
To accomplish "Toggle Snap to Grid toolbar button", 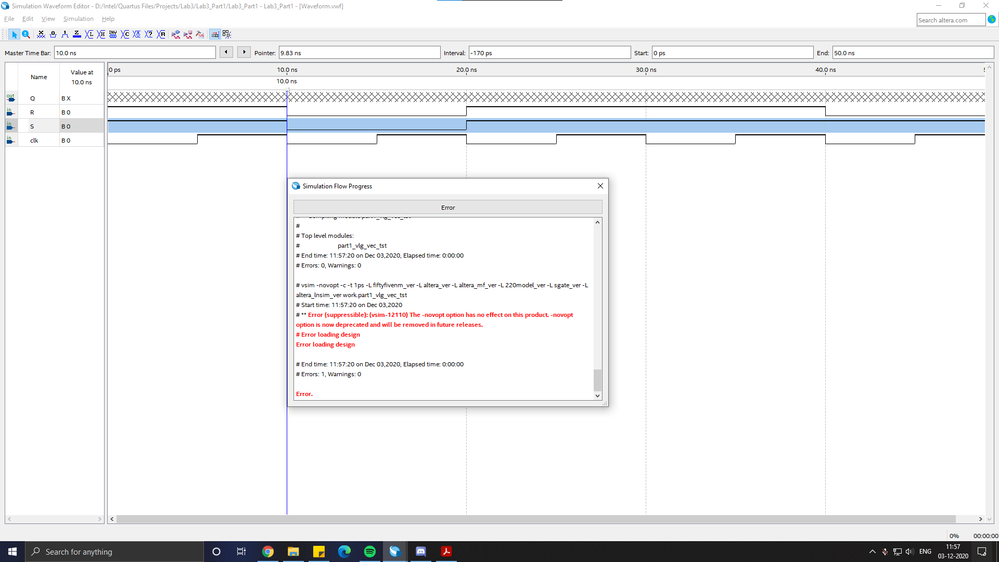I will coord(215,34).
